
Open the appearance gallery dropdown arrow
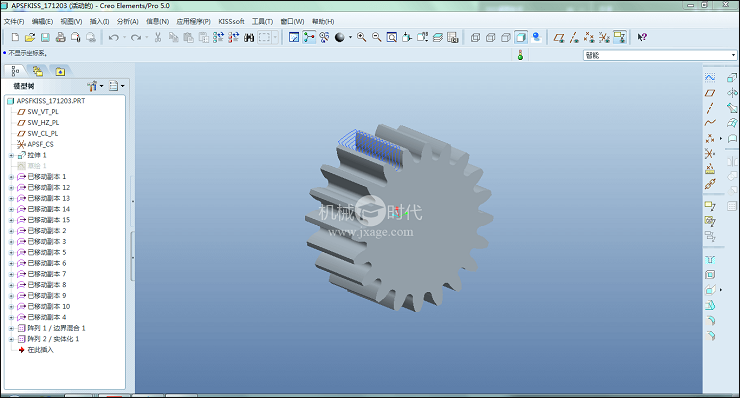click(350, 37)
